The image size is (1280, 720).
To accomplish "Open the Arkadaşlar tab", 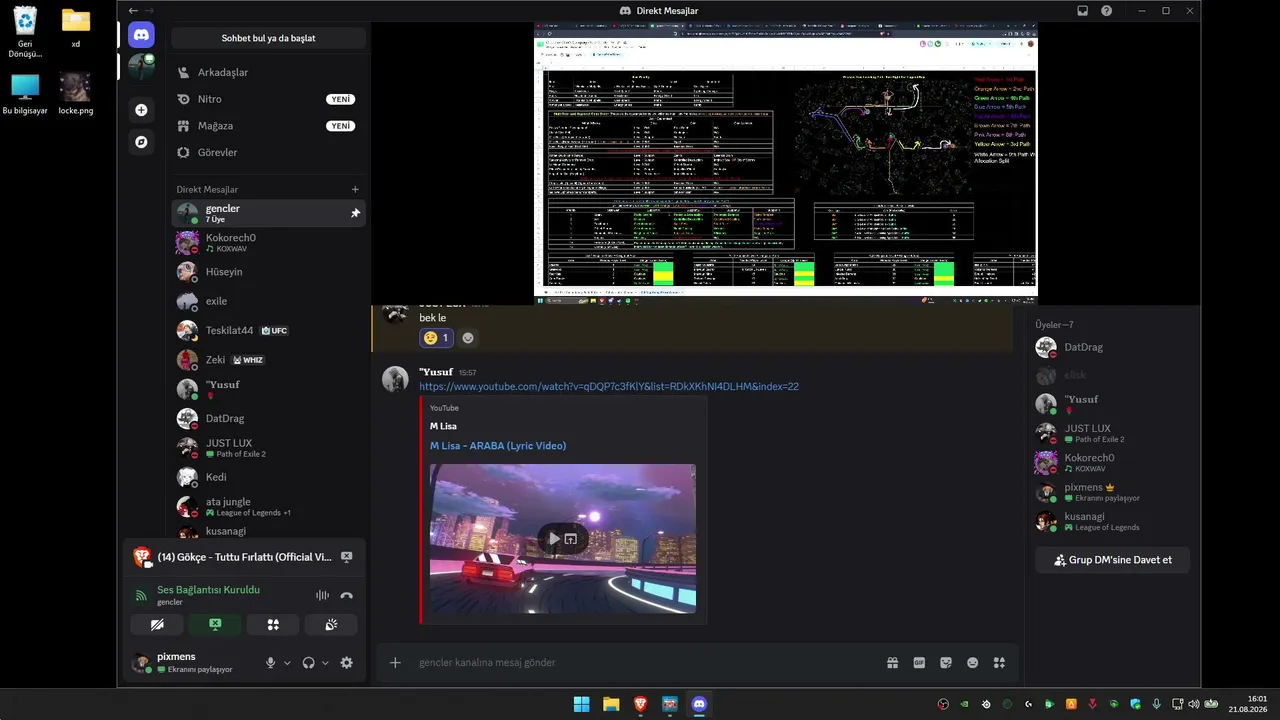I will [x=268, y=72].
